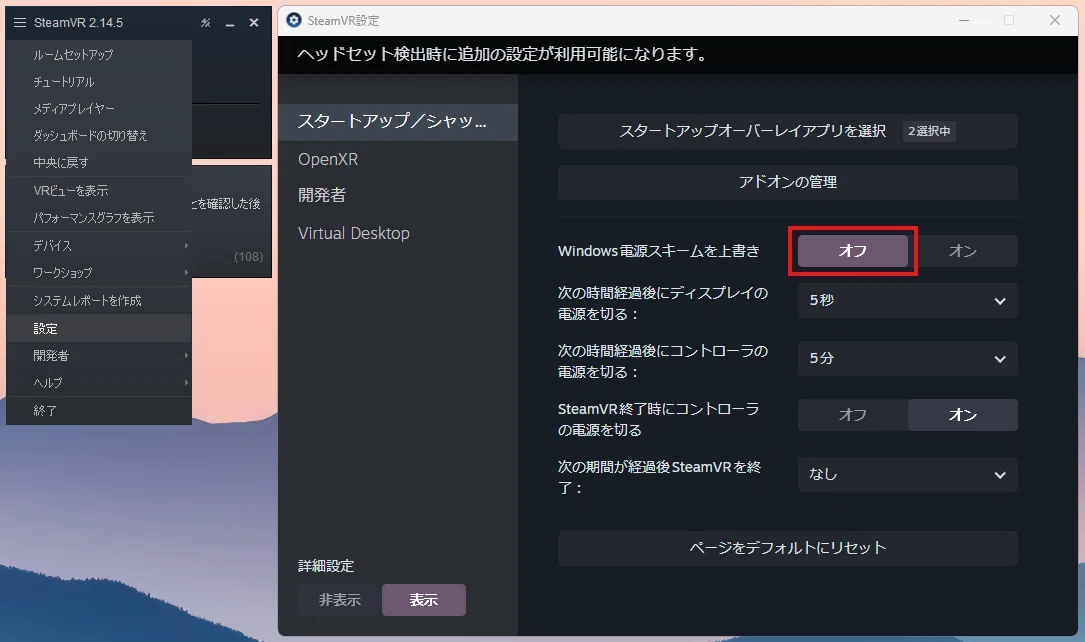
Task: Select the Virtual Desktop settings tab
Action: [398, 233]
